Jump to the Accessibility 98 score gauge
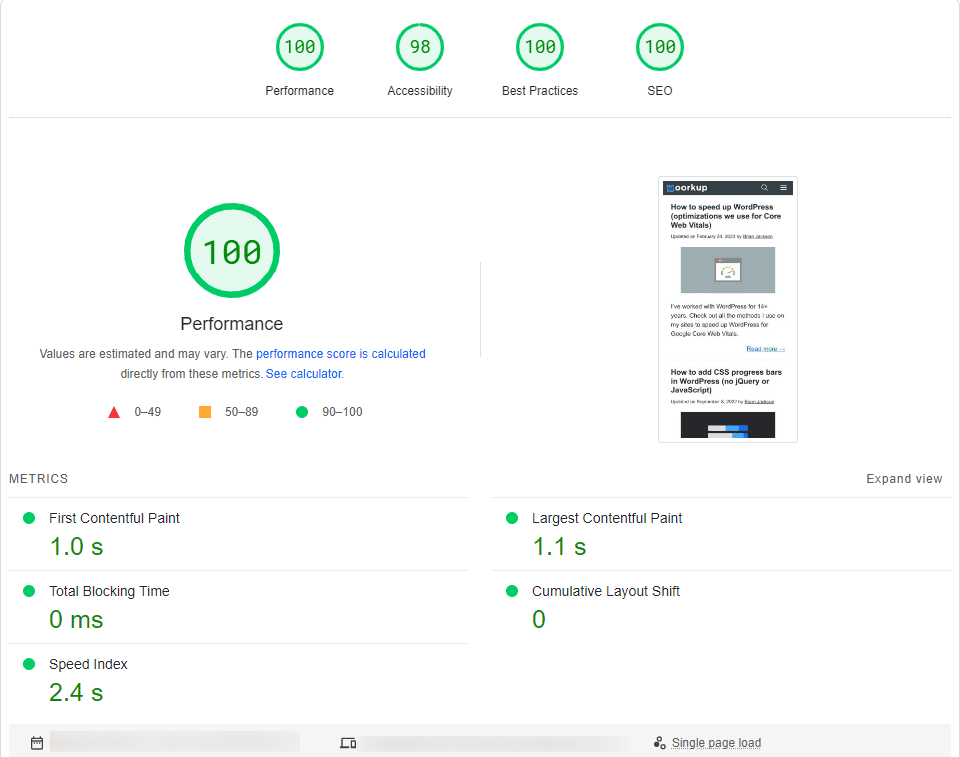 pos(420,47)
